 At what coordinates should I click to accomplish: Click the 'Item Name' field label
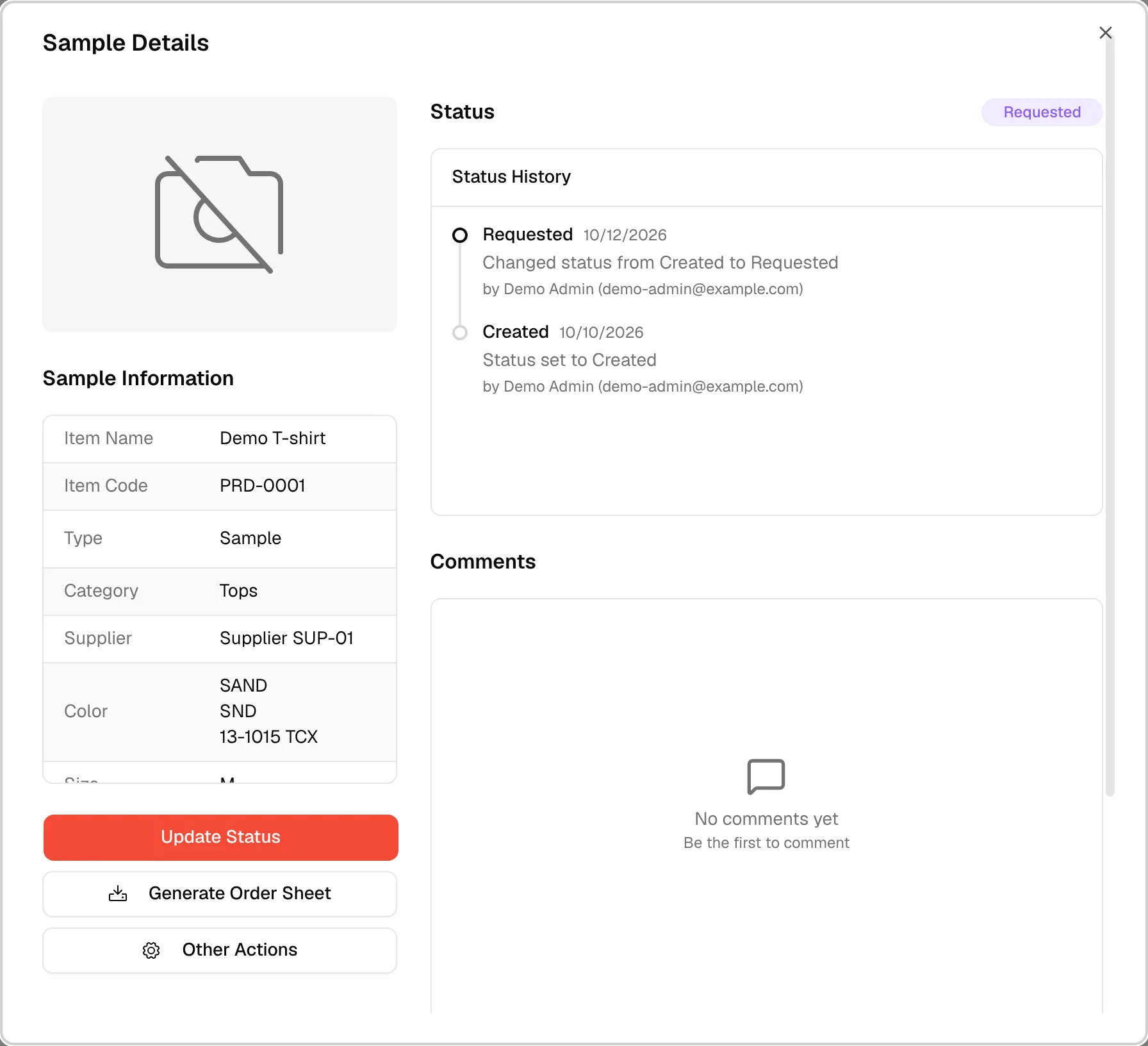point(109,438)
